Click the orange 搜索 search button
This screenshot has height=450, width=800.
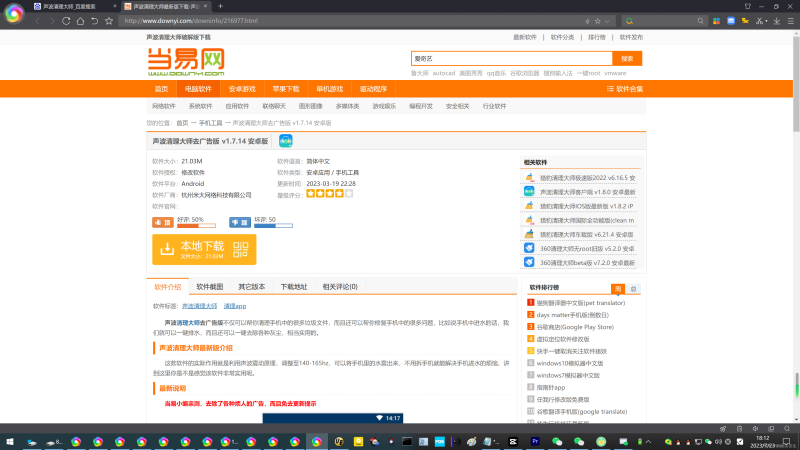(627, 59)
